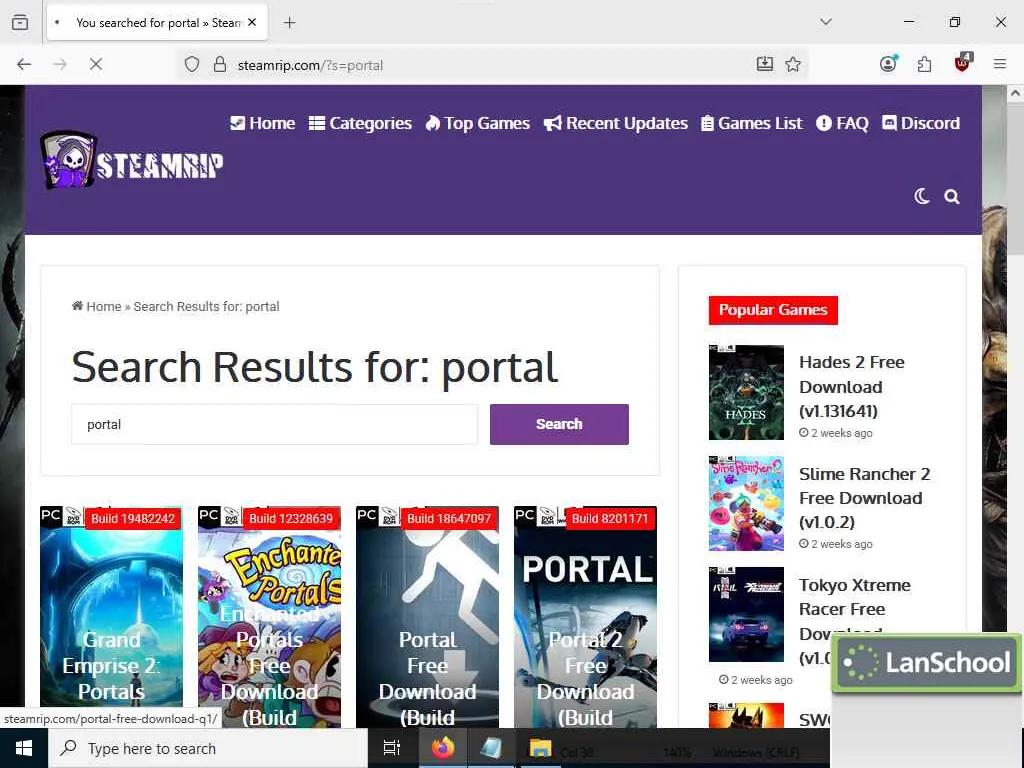Open the Firefox account icon
The width and height of the screenshot is (1024, 768).
pos(888,63)
